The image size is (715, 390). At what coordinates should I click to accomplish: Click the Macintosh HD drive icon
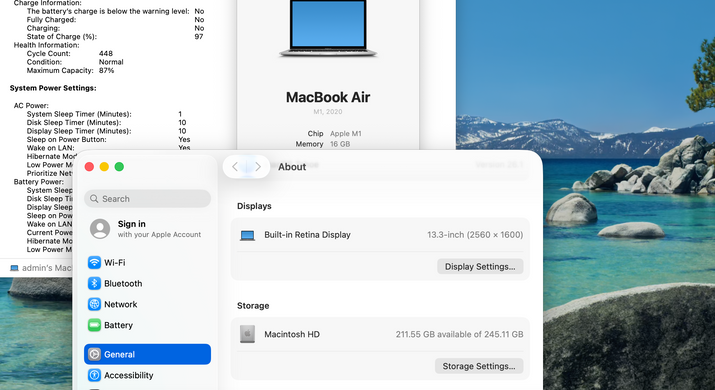[248, 334]
